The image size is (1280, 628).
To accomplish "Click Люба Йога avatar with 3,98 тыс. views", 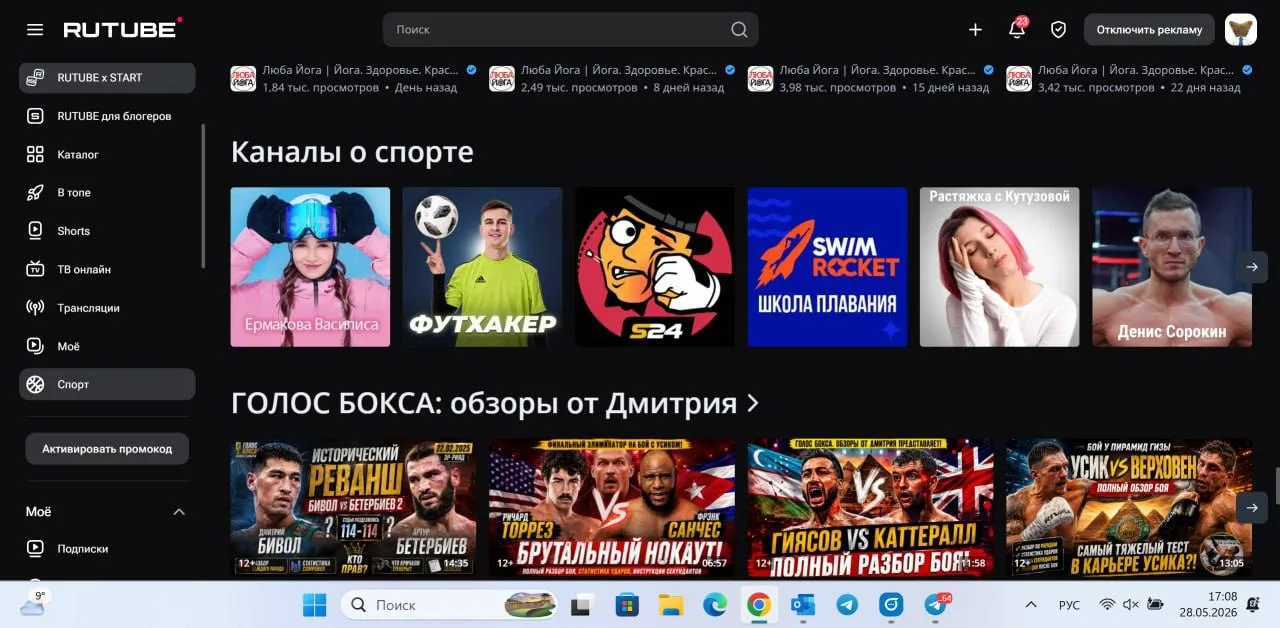I will click(x=761, y=79).
